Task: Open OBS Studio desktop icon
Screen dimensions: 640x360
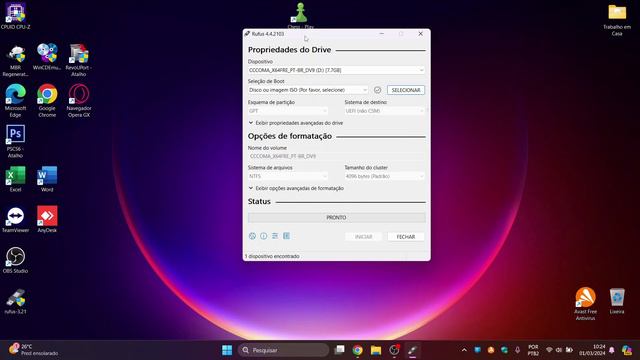Action: (16, 260)
